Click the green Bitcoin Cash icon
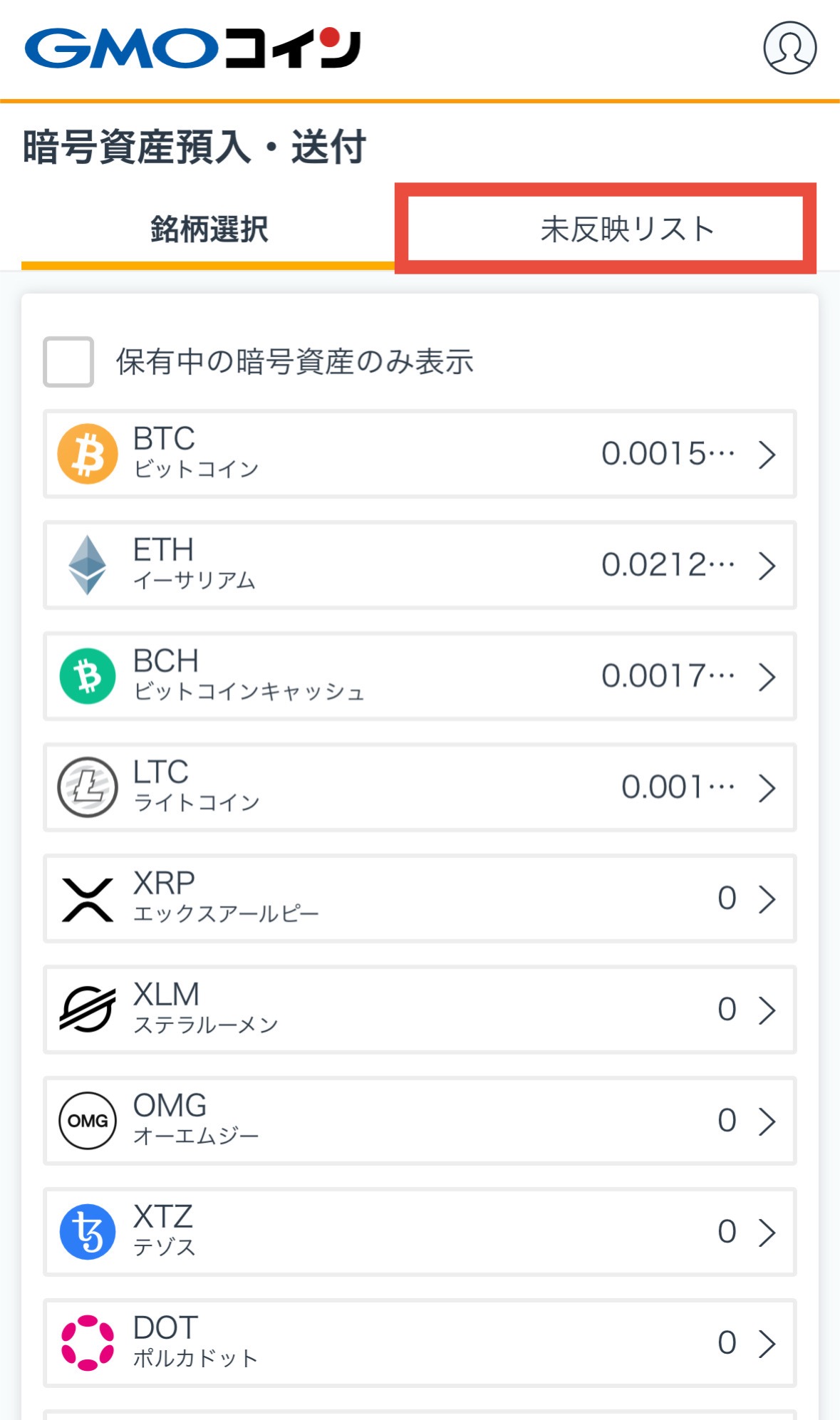This screenshot has height=1420, width=840. coord(88,676)
